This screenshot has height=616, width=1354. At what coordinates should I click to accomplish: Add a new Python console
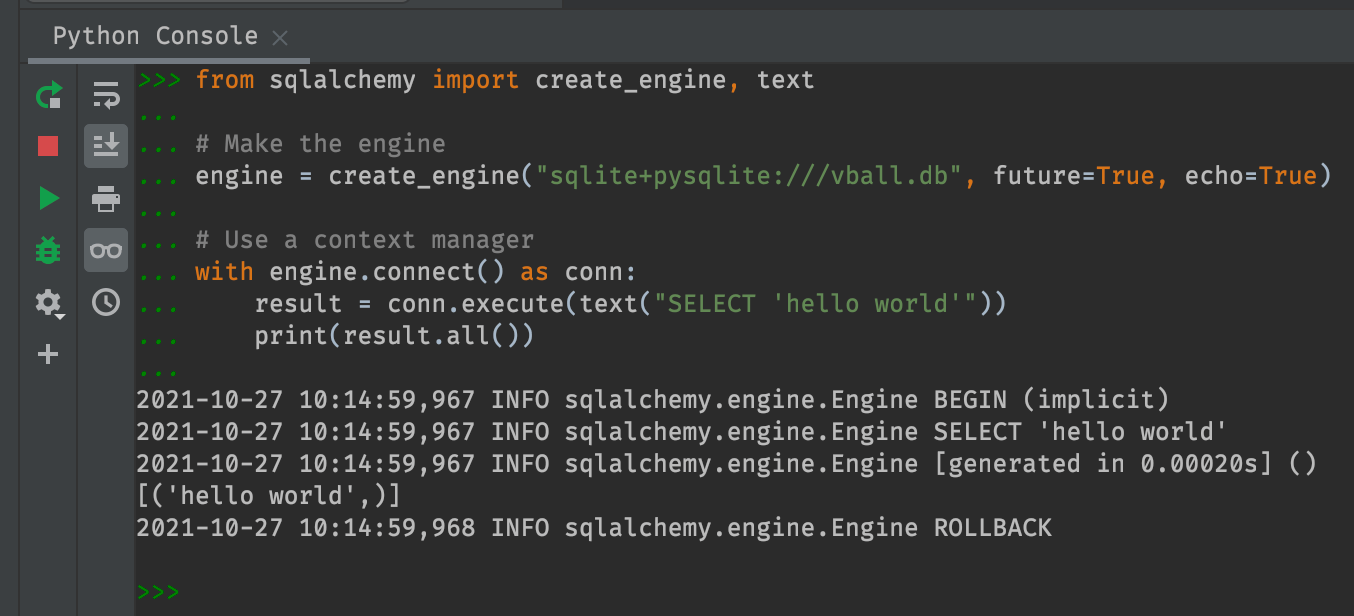48,354
